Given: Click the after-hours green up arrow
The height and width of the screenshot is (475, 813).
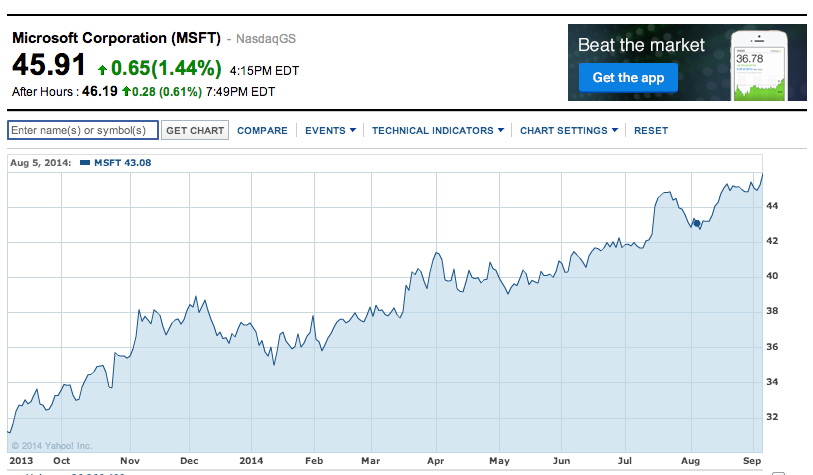Looking at the screenshot, I should click(x=127, y=92).
